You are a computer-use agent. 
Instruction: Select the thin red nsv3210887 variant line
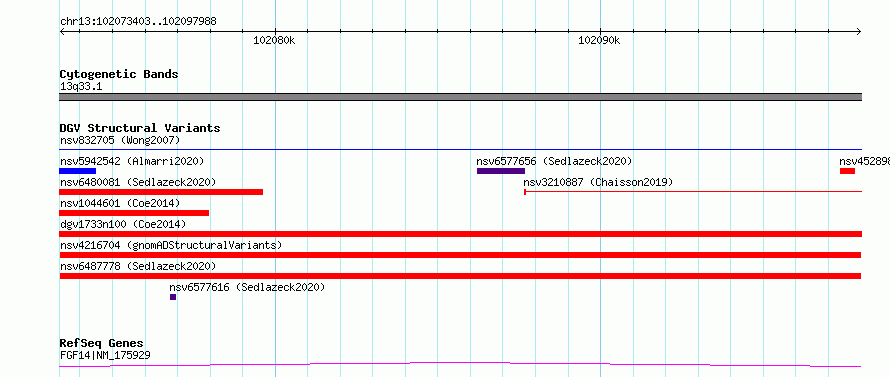pos(693,192)
